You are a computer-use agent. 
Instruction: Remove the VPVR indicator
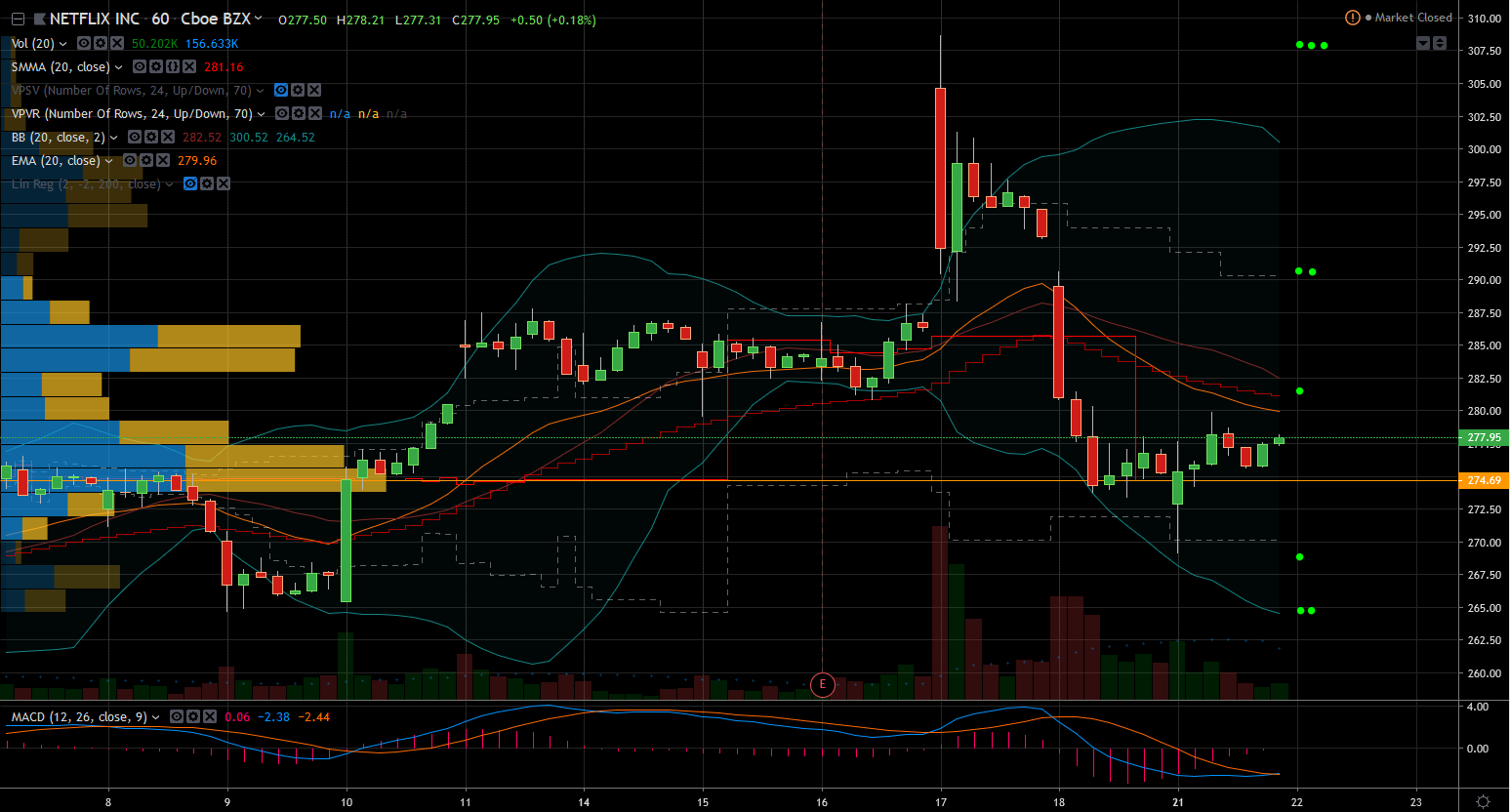click(x=315, y=114)
